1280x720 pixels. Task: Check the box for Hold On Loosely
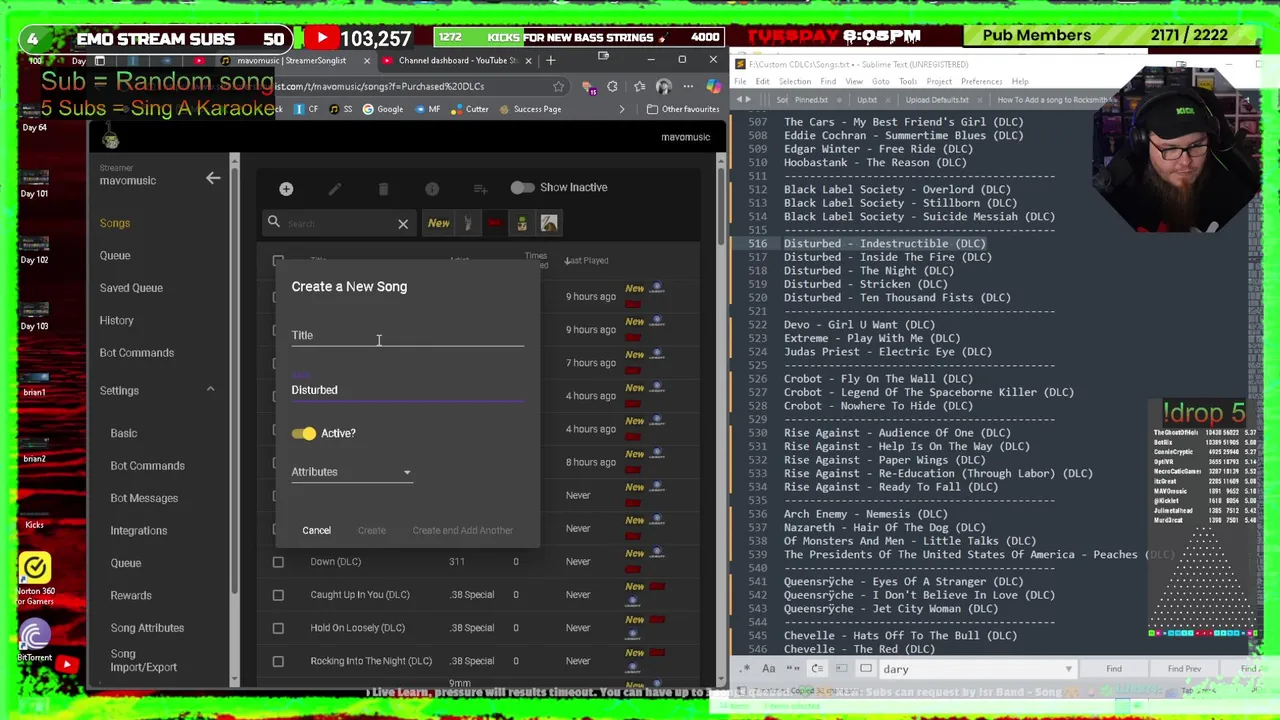278,628
